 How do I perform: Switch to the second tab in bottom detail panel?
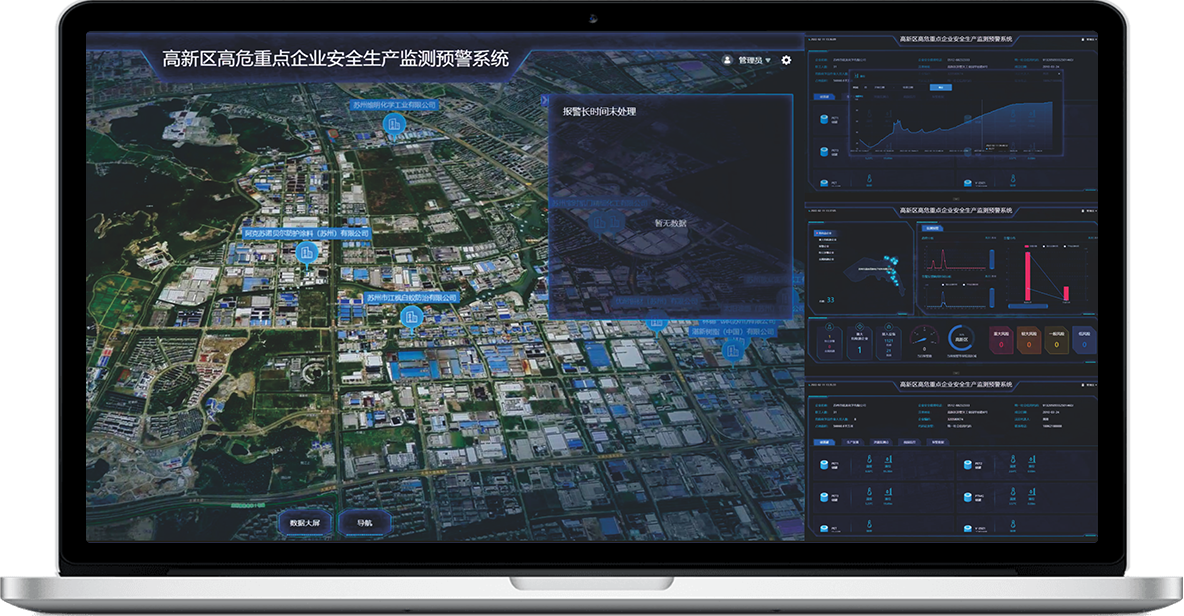click(855, 441)
